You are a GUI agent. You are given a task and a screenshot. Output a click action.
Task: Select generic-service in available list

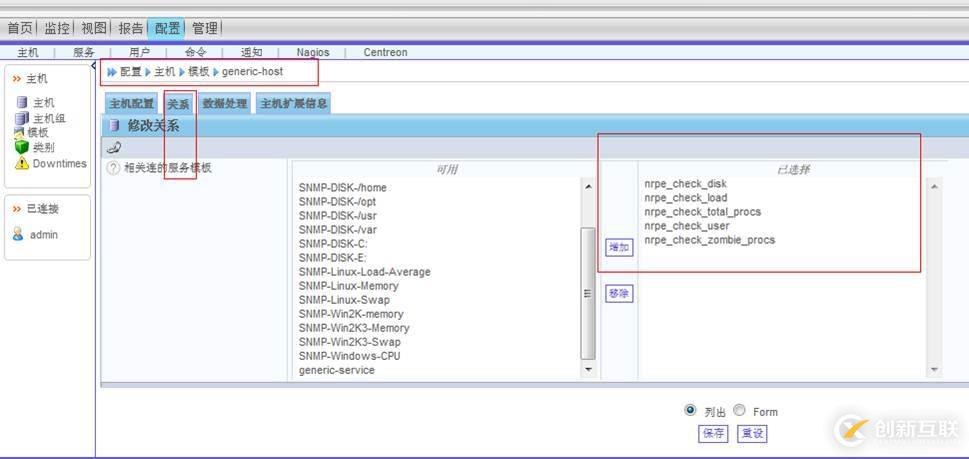[x=336, y=370]
